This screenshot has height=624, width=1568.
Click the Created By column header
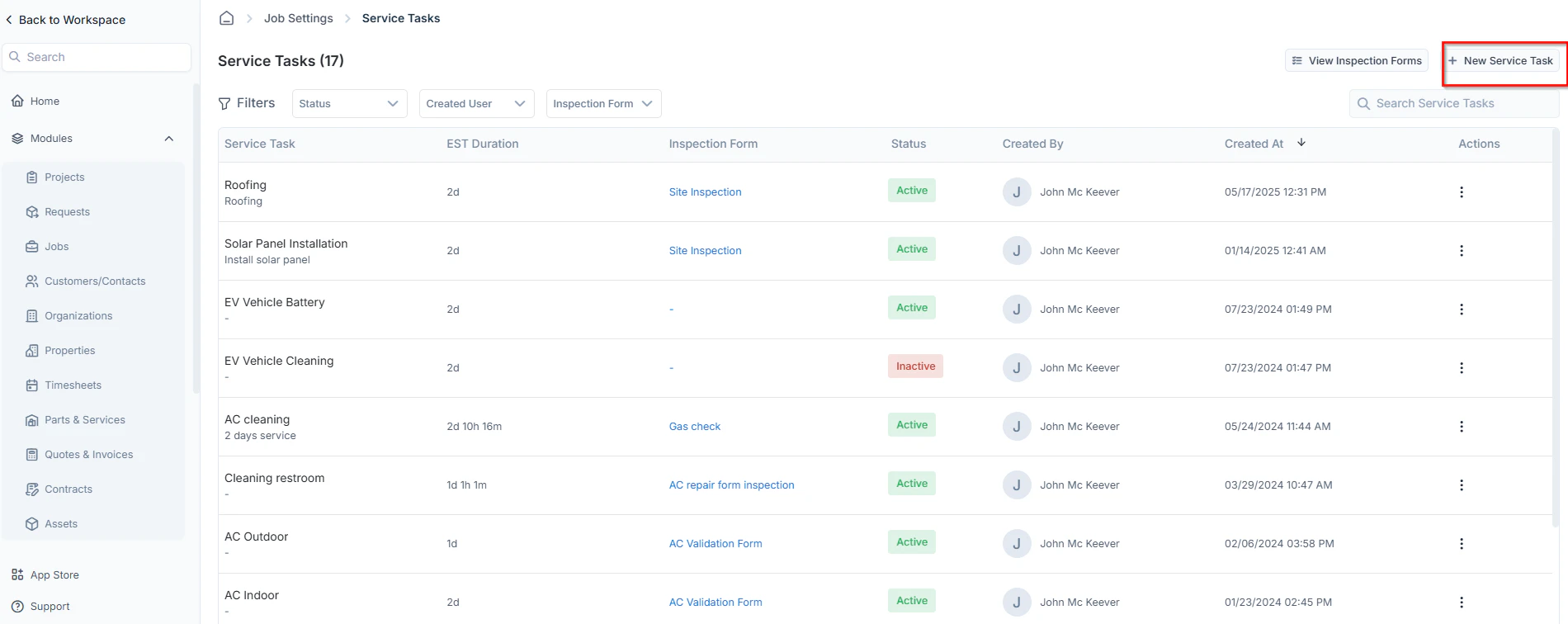pos(1032,144)
